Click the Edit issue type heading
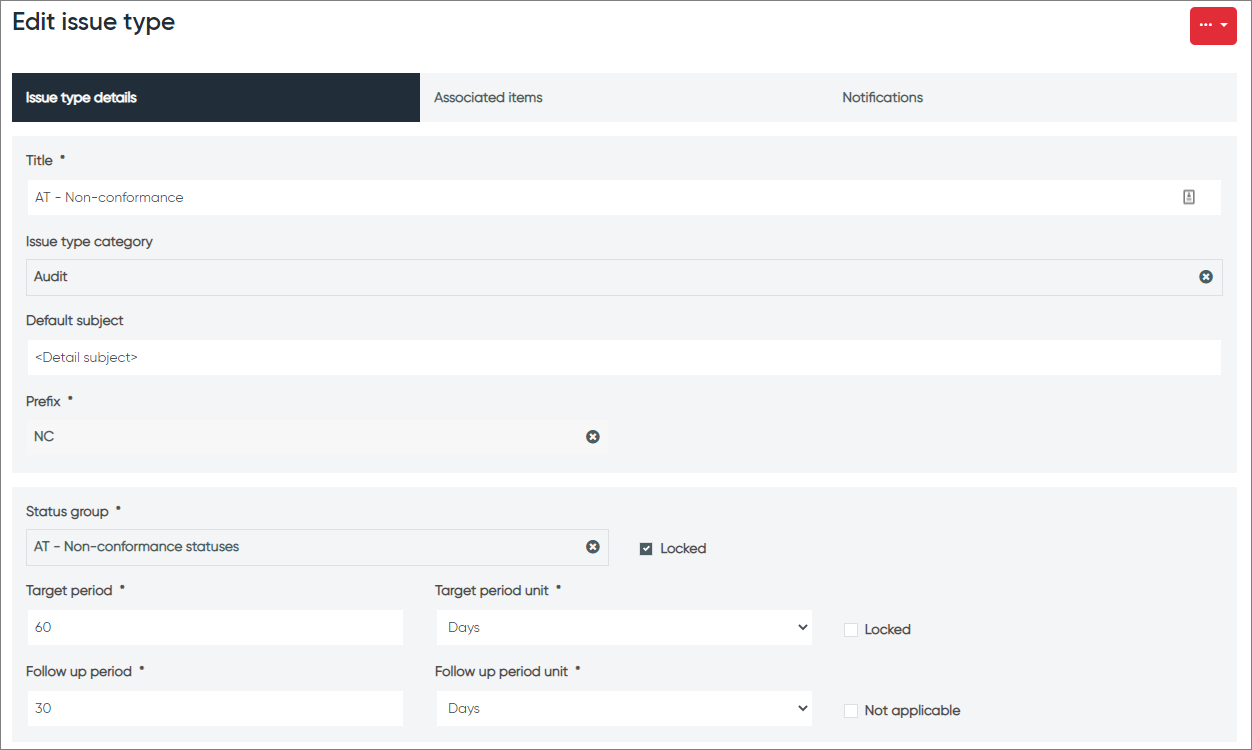This screenshot has width=1252, height=750. pyautogui.click(x=94, y=22)
